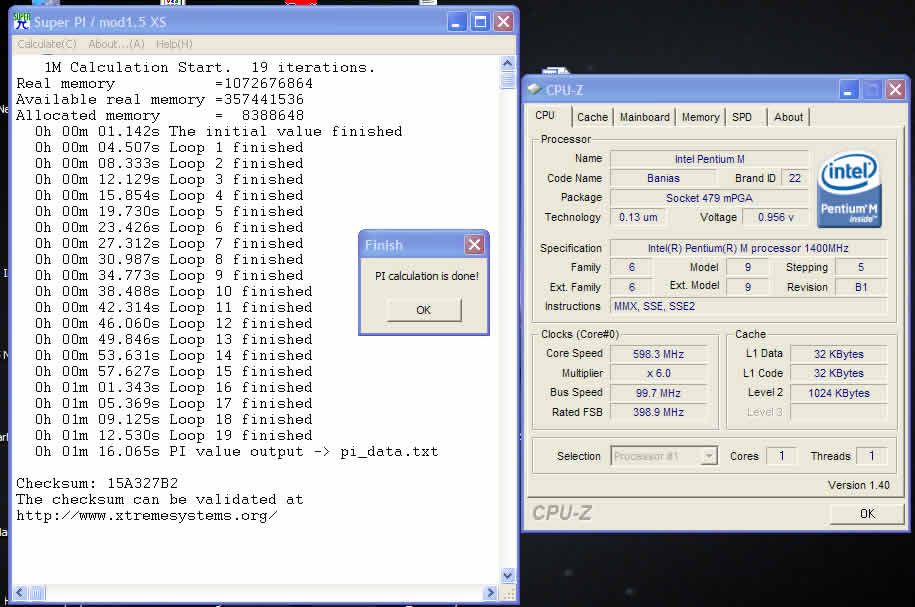Click OK button in CPU-Z window
The height and width of the screenshot is (607, 915).
867,514
